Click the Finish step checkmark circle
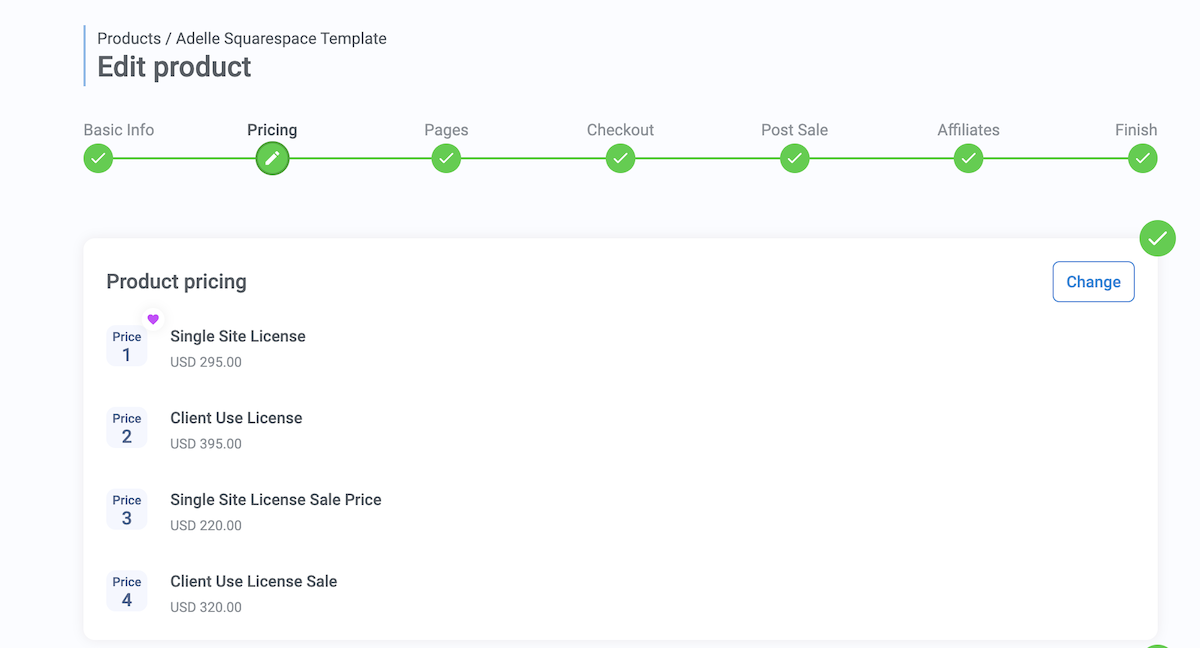Image resolution: width=1200 pixels, height=648 pixels. click(x=1142, y=158)
